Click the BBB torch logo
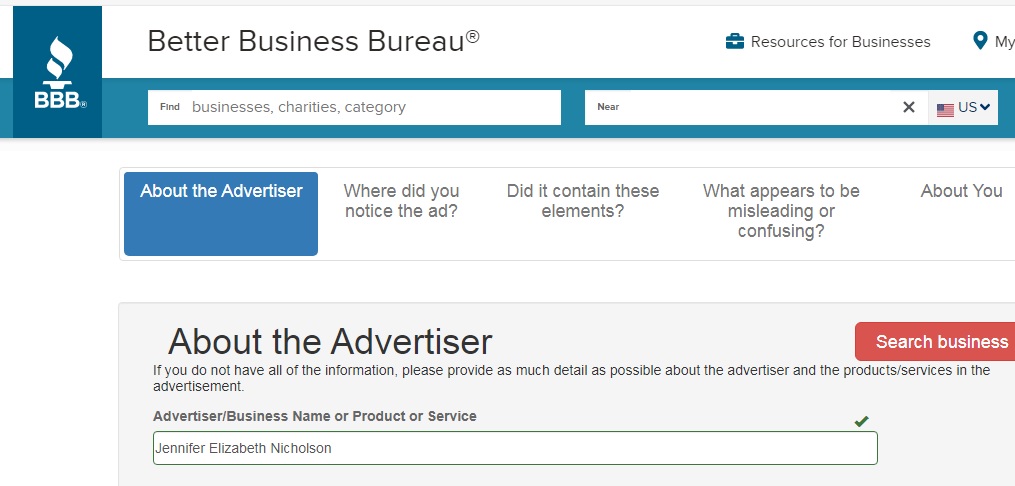 pyautogui.click(x=58, y=72)
